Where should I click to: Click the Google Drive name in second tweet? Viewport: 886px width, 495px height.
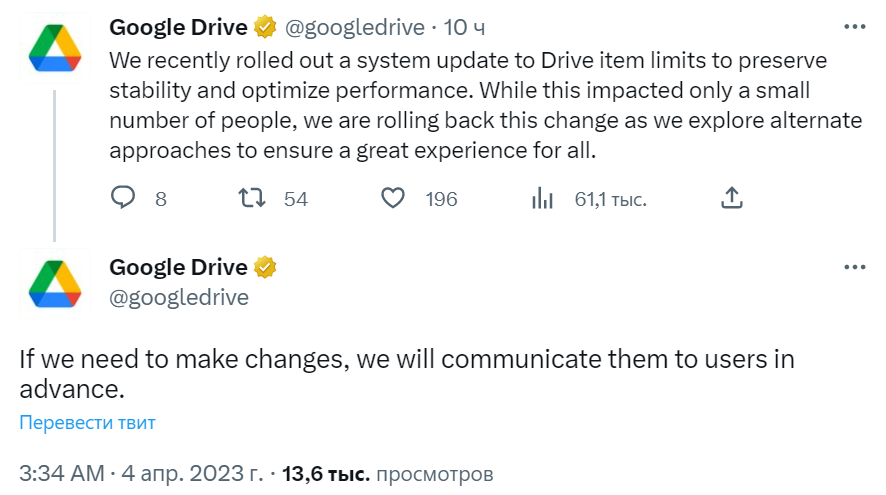click(178, 267)
